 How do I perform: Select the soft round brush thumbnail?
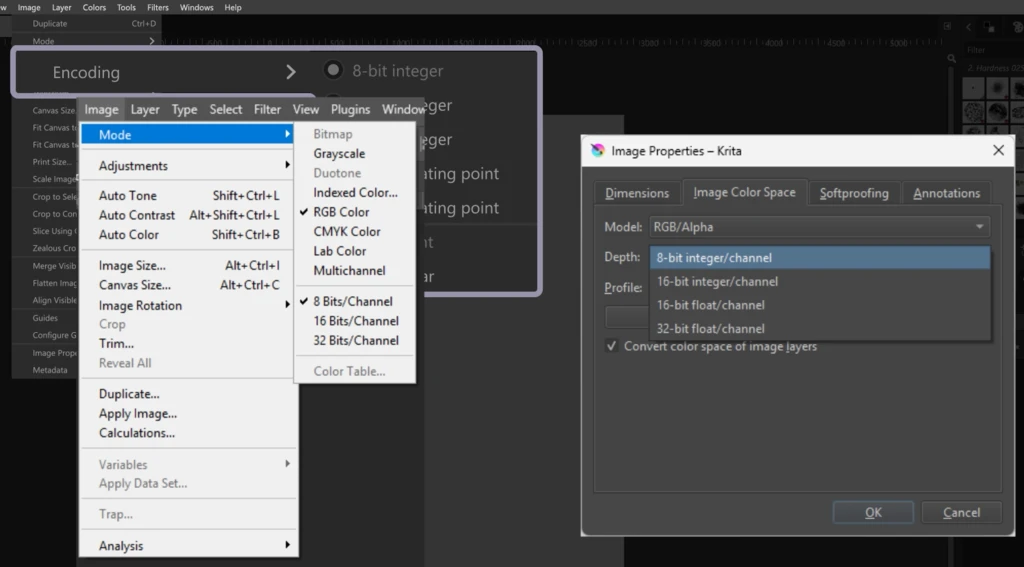click(x=997, y=88)
